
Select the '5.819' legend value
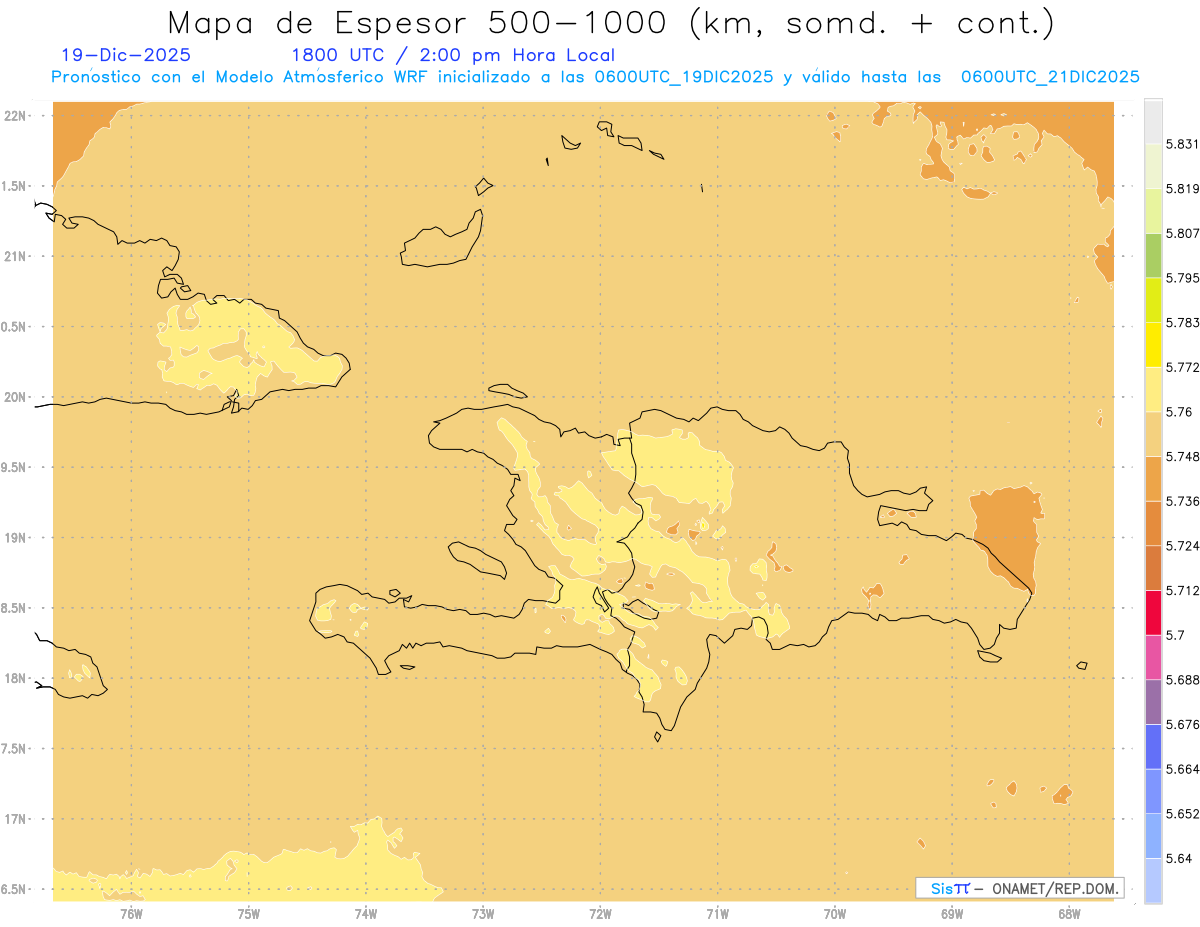point(1182,188)
